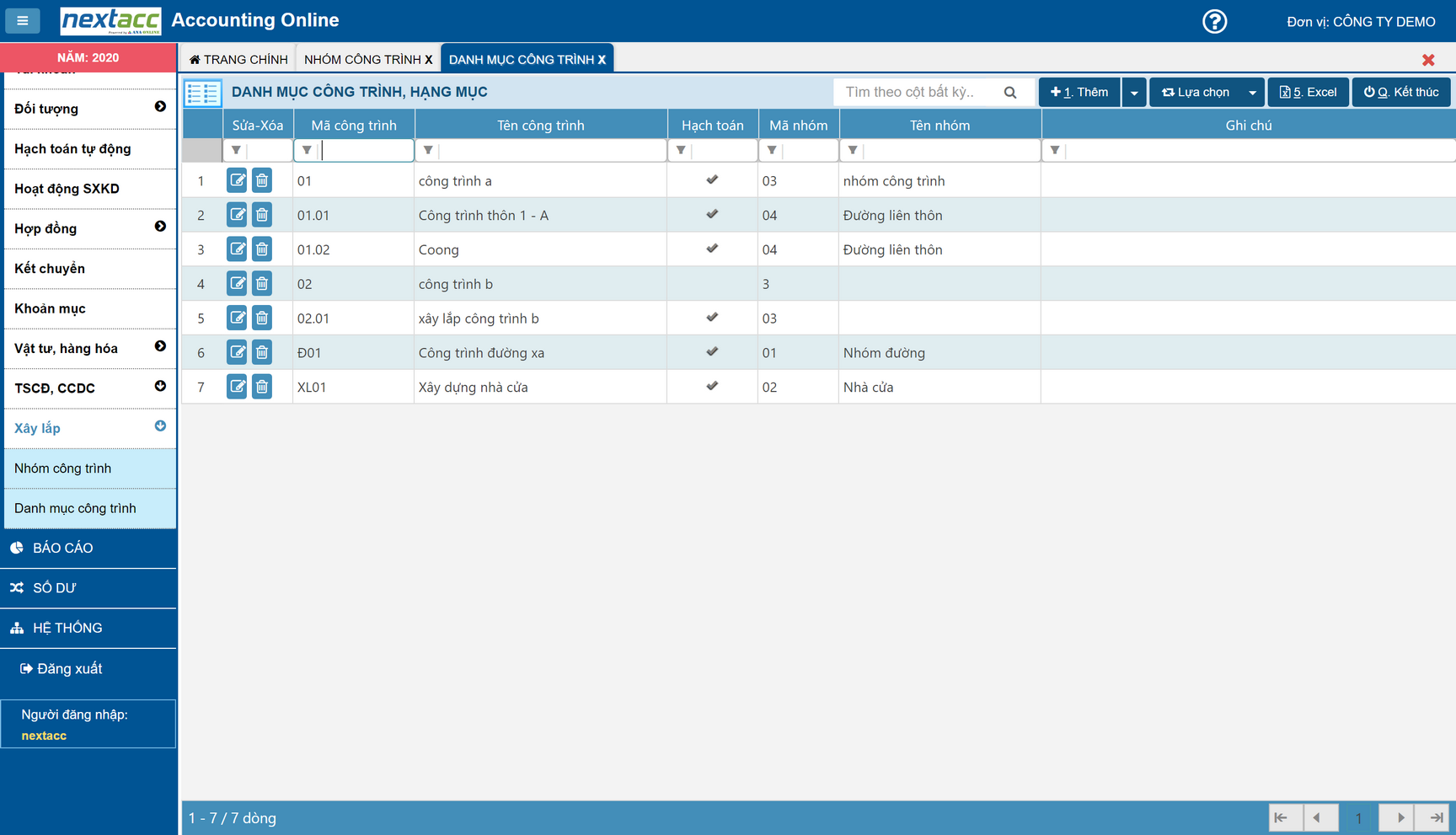Click trash icon for Công trình đường xa
The height and width of the screenshot is (835, 1456).
click(262, 352)
